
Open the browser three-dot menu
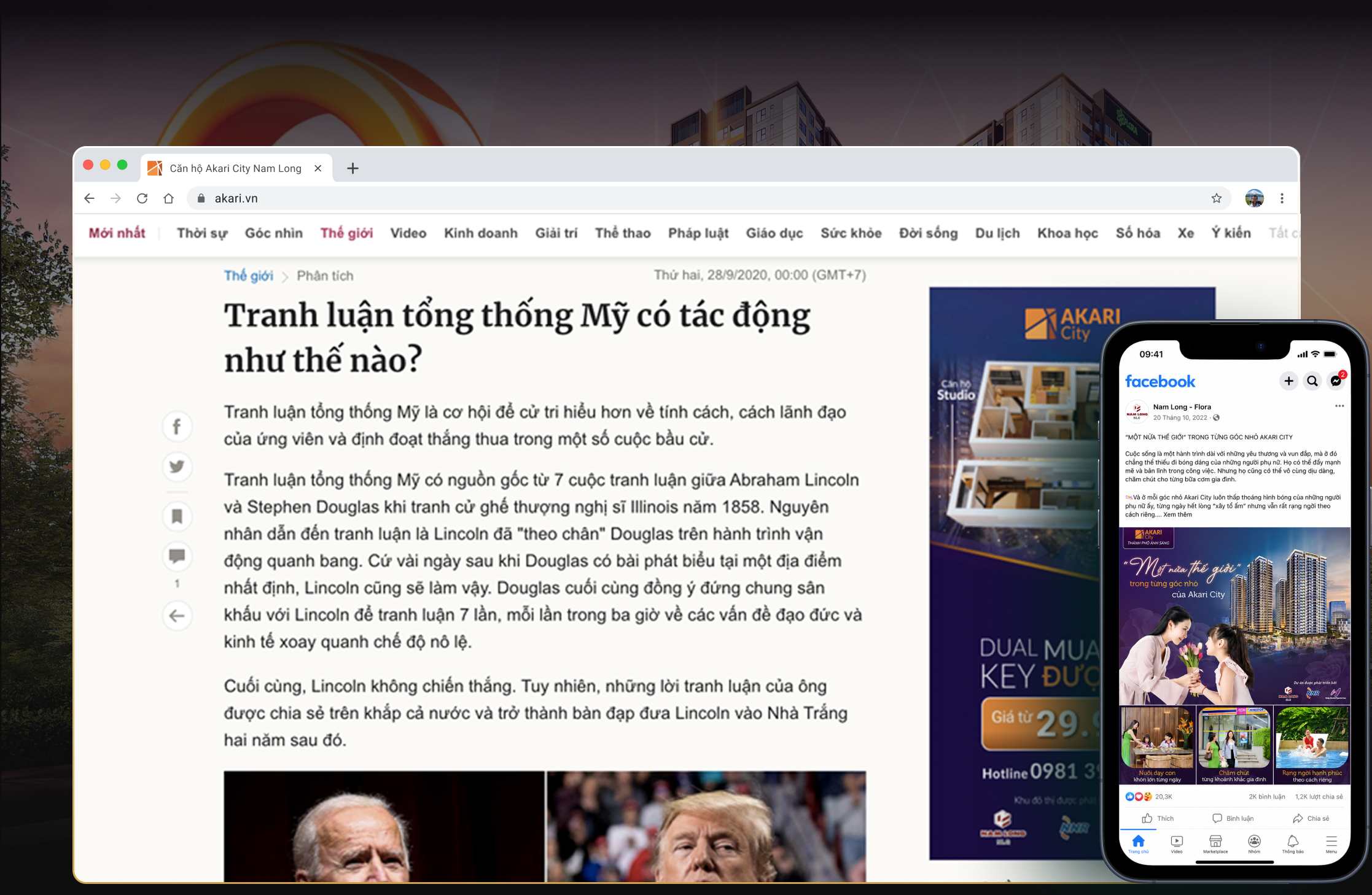click(x=1282, y=198)
